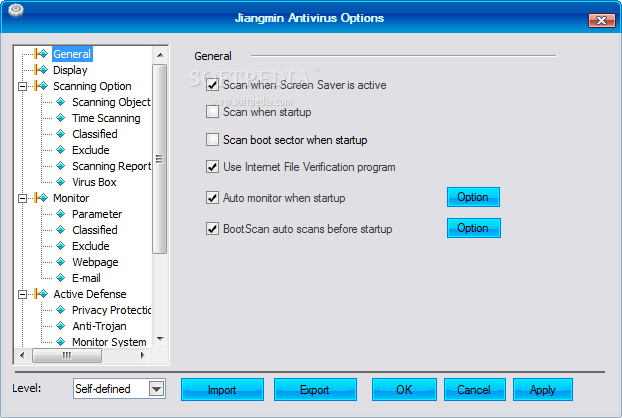Click diamond icon next to Virus Box
Image resolution: width=622 pixels, height=418 pixels.
coord(60,182)
